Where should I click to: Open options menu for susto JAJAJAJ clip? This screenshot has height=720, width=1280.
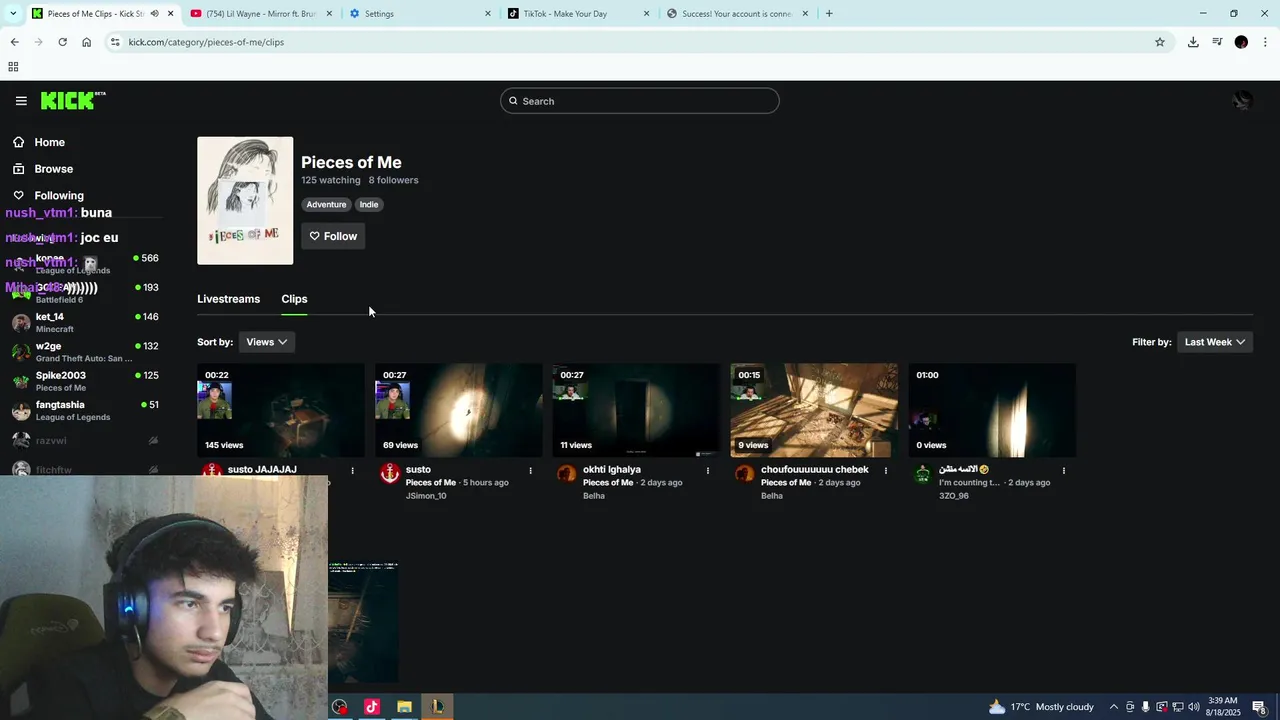(x=352, y=470)
